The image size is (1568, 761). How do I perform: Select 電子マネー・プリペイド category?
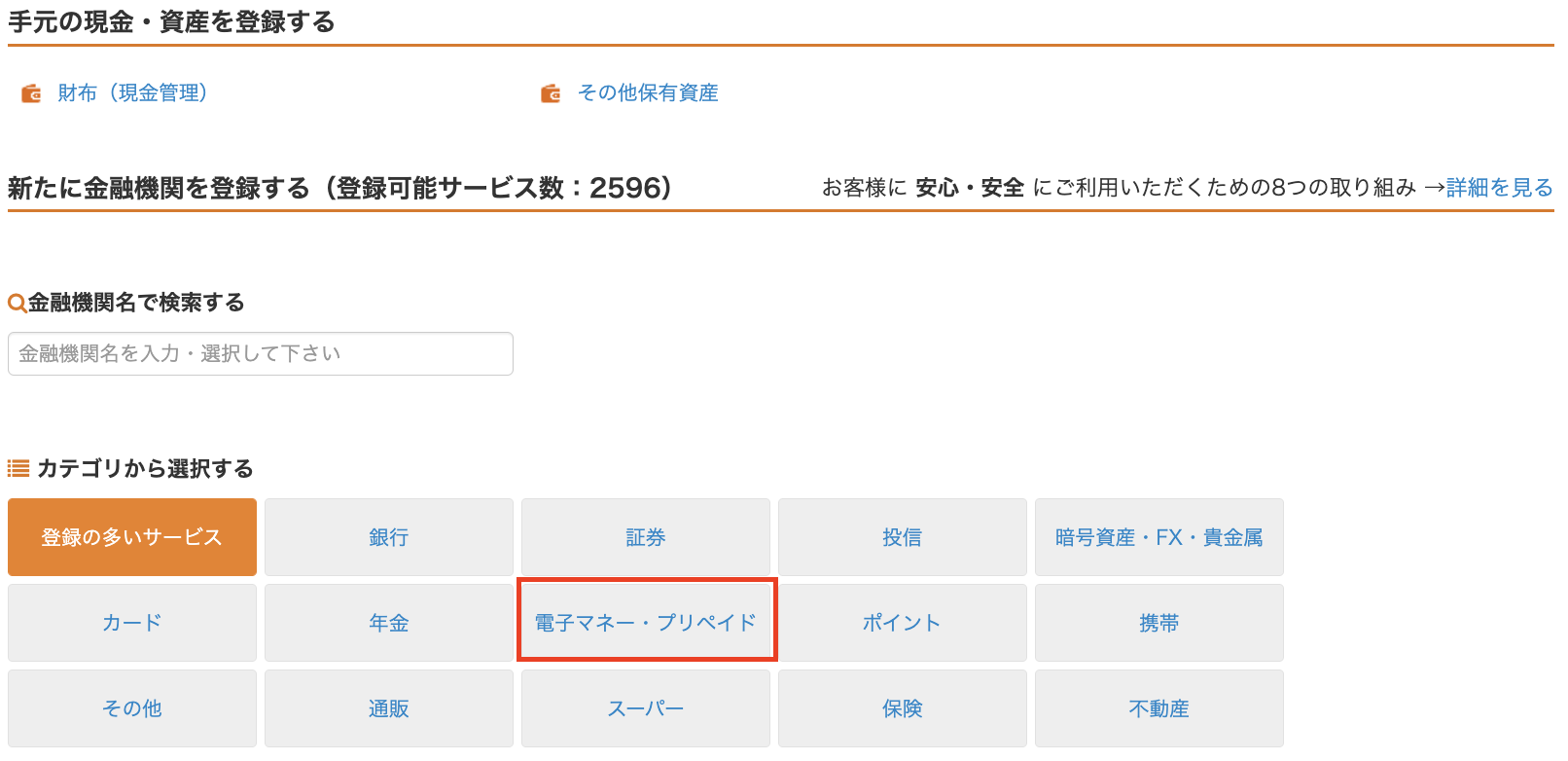646,623
